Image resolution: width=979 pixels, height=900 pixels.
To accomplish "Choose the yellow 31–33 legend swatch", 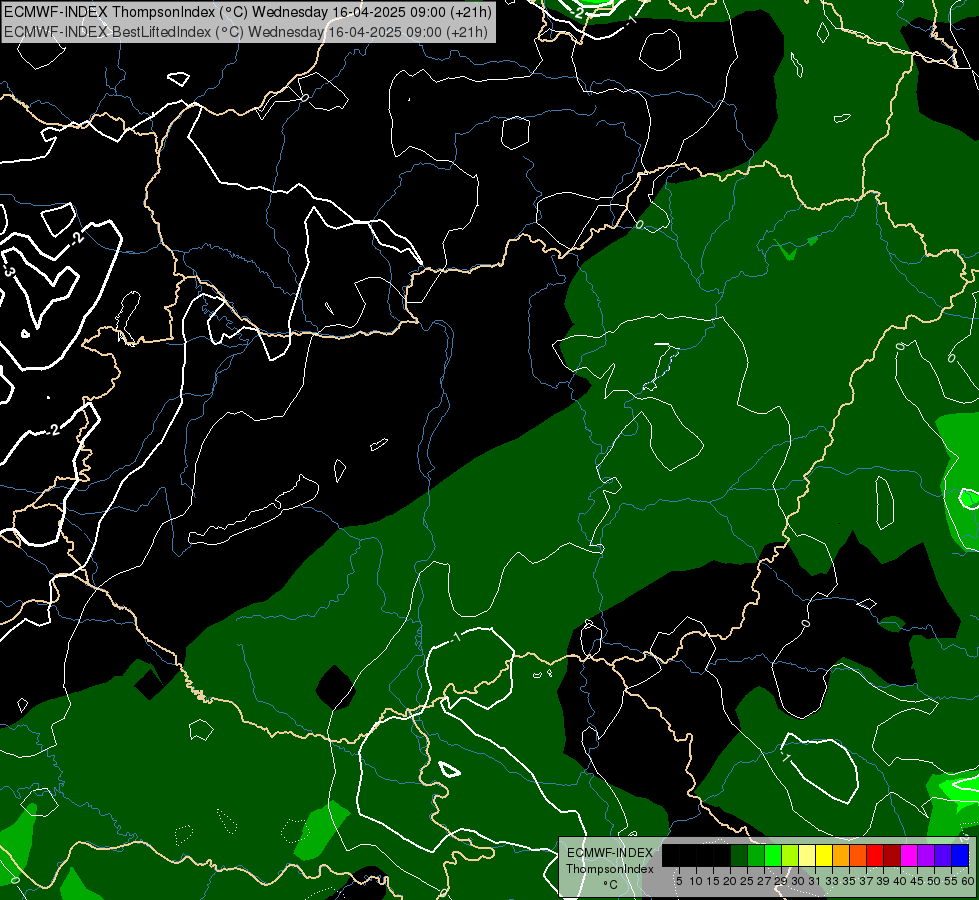I will click(824, 855).
